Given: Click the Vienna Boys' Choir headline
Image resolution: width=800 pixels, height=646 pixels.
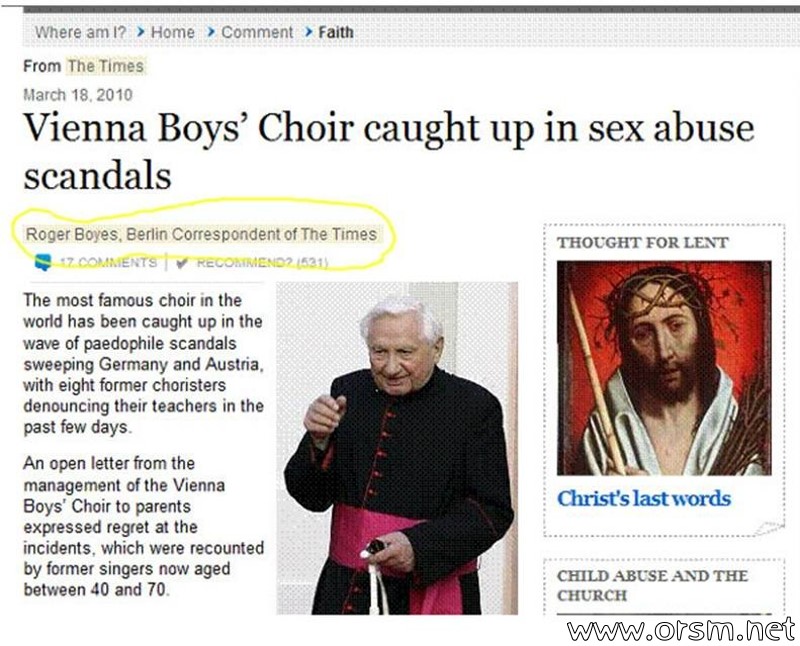Looking at the screenshot, I should click(389, 152).
